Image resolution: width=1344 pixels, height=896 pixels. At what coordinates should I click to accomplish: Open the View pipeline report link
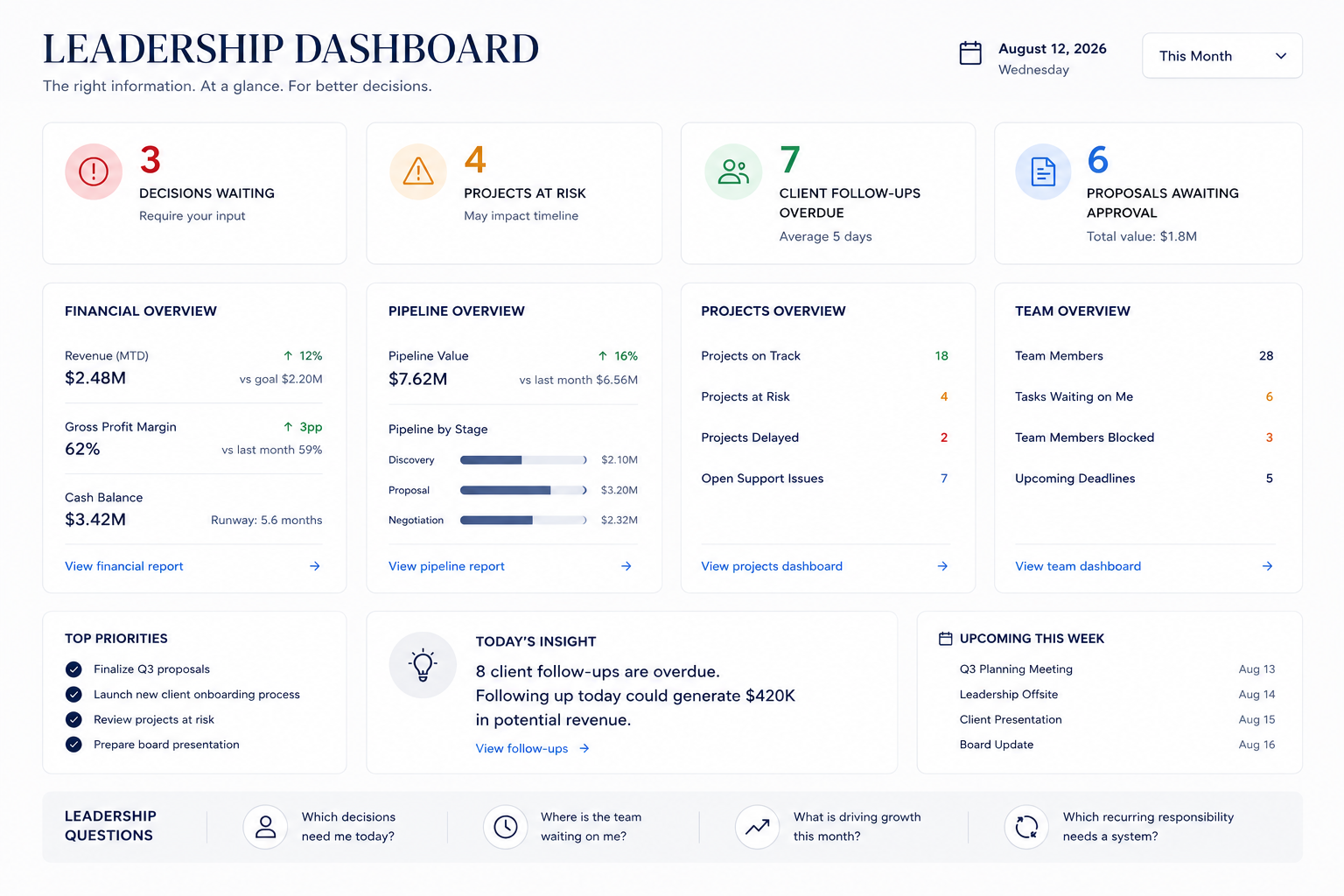[446, 566]
